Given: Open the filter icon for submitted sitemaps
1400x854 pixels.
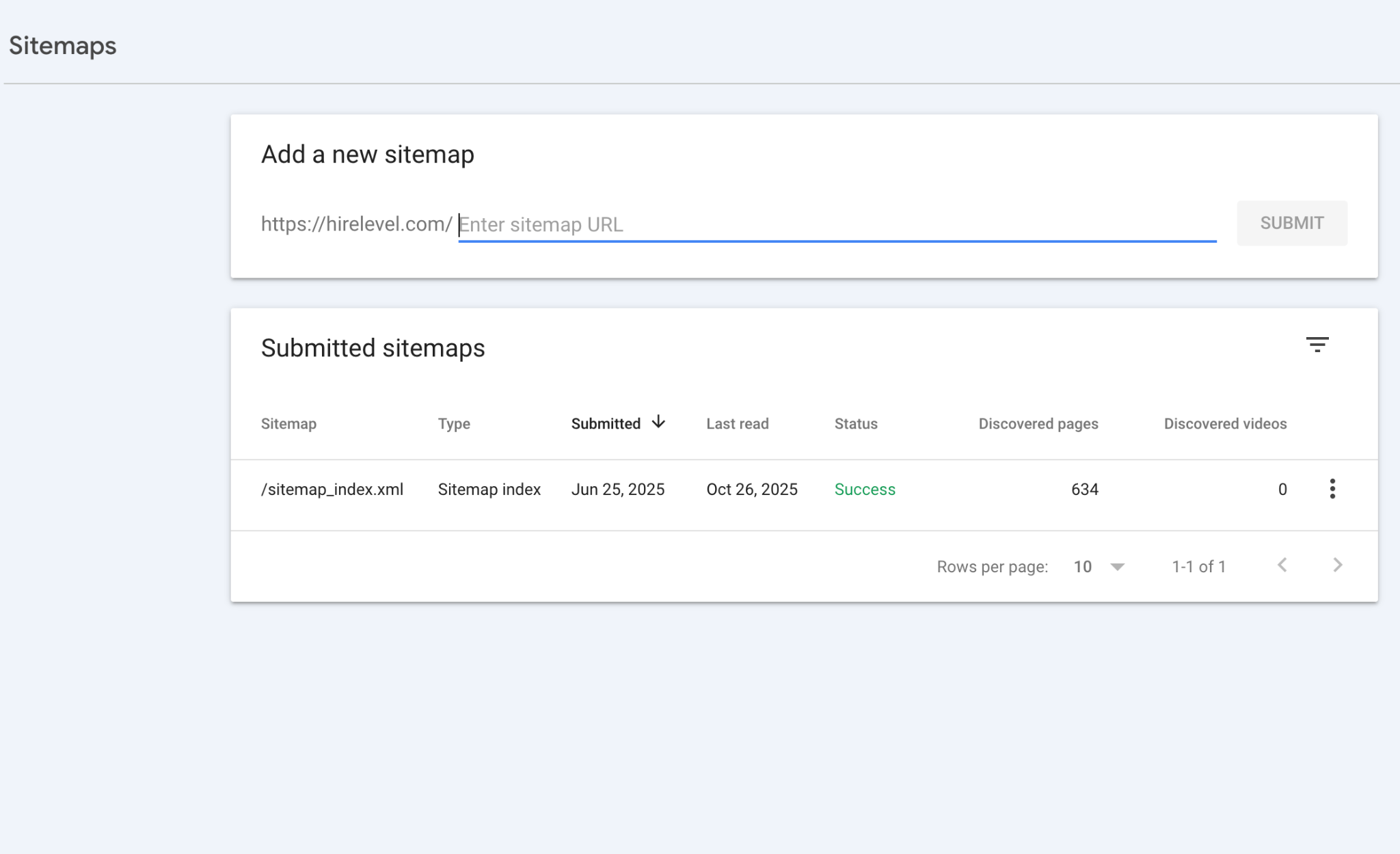Looking at the screenshot, I should 1317,345.
